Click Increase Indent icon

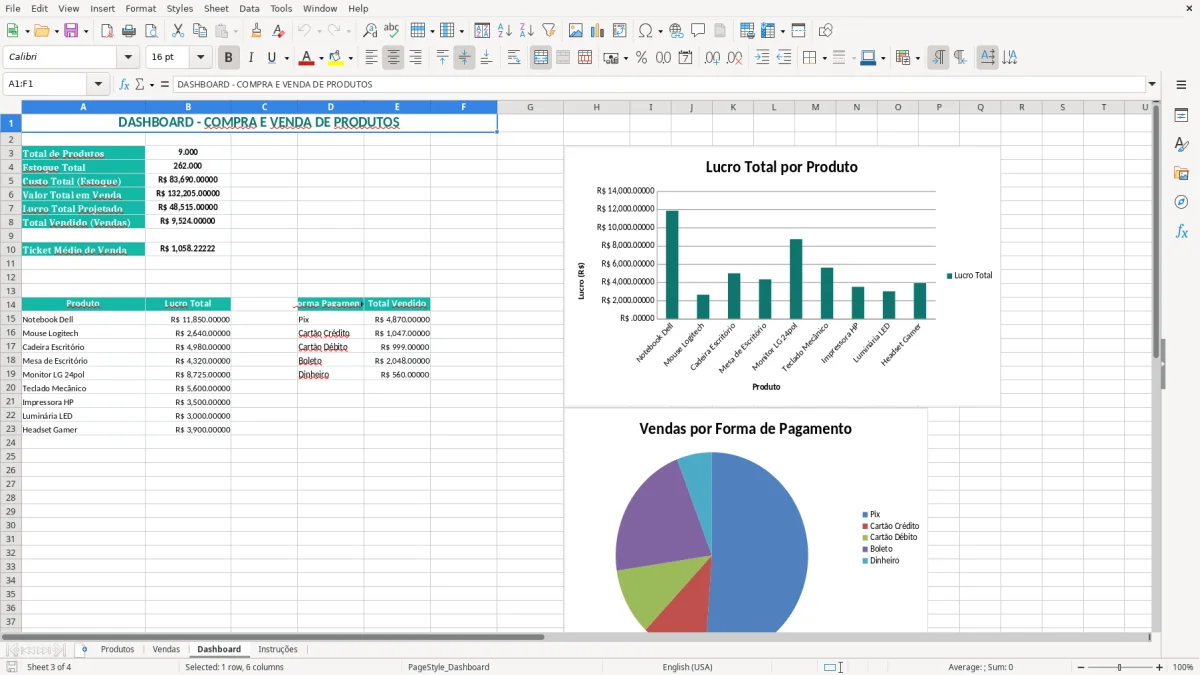[762, 58]
